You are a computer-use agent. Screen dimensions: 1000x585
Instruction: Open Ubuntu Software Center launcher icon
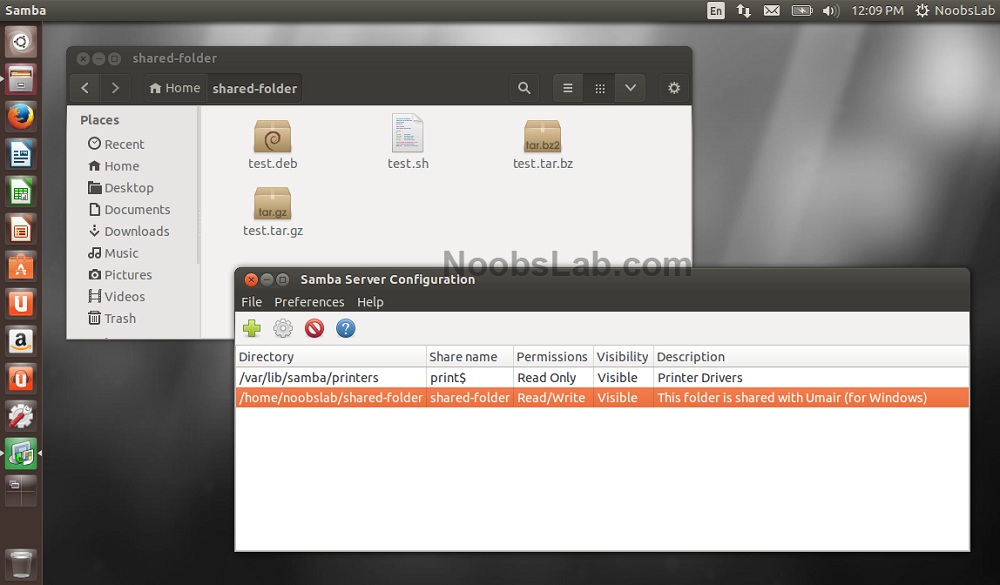(x=21, y=267)
